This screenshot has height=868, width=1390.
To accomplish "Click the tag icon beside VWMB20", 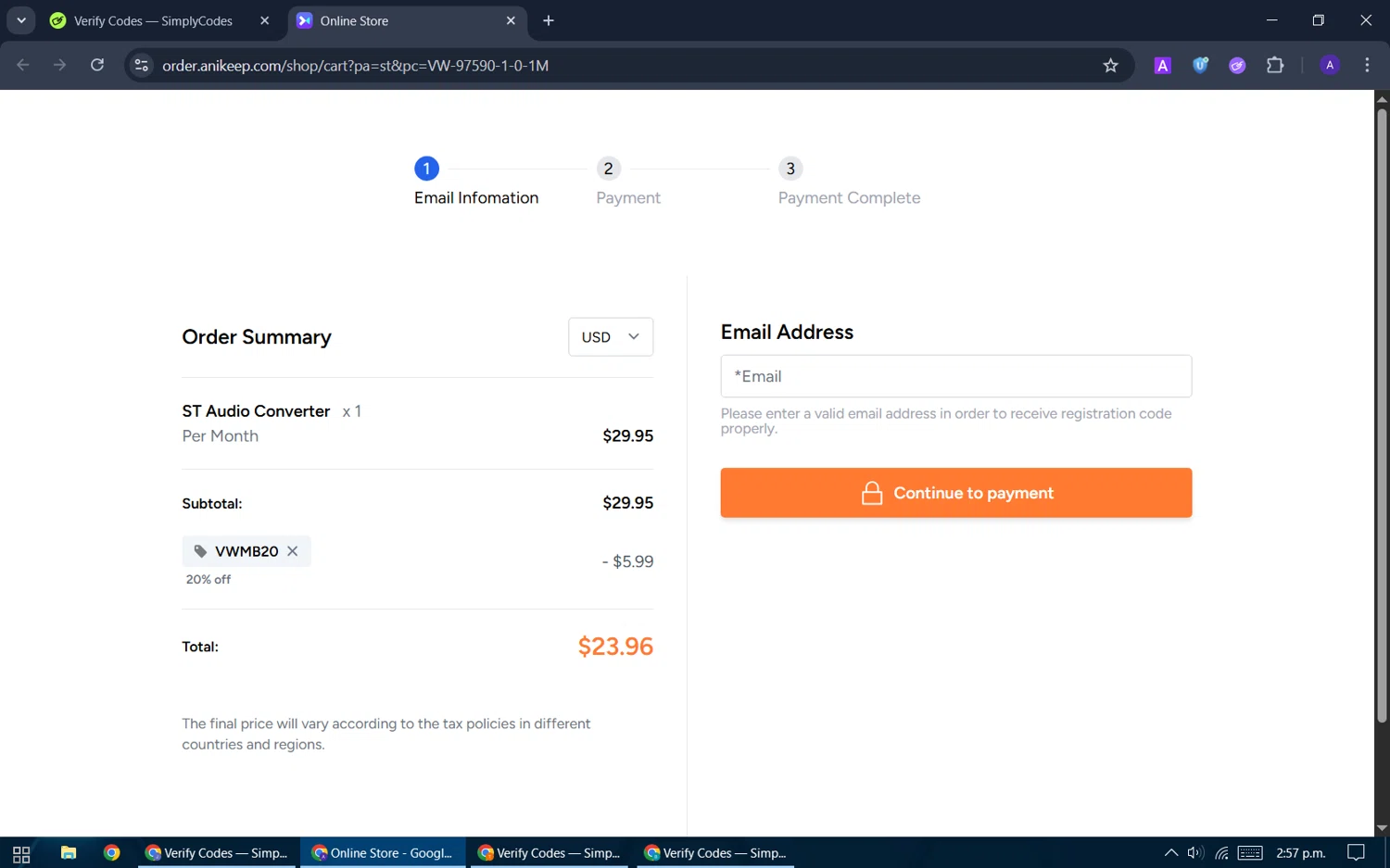I will pyautogui.click(x=200, y=551).
